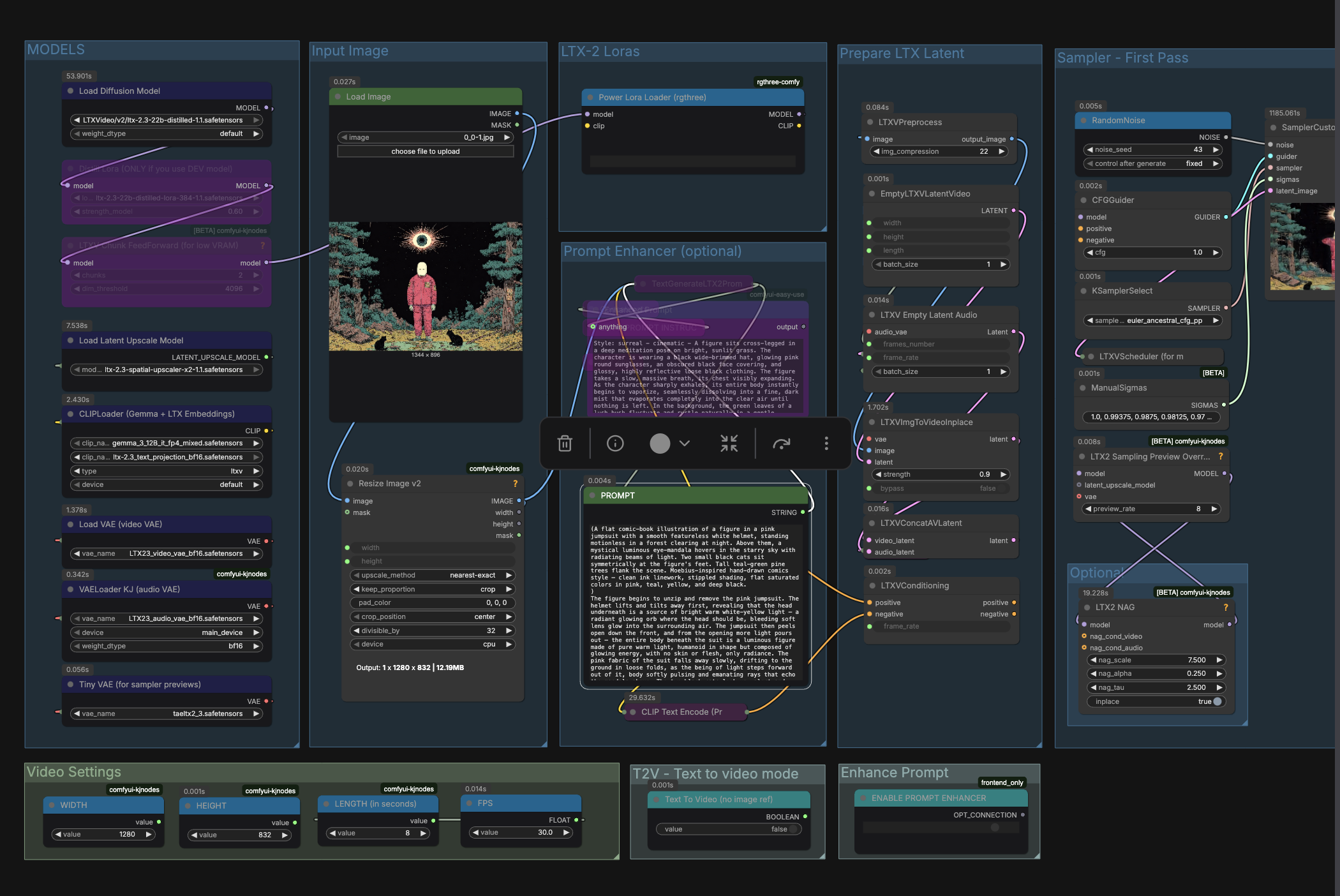This screenshot has width=1340, height=896.
Task: Click the bypass node curved arrow icon
Action: coord(781,444)
